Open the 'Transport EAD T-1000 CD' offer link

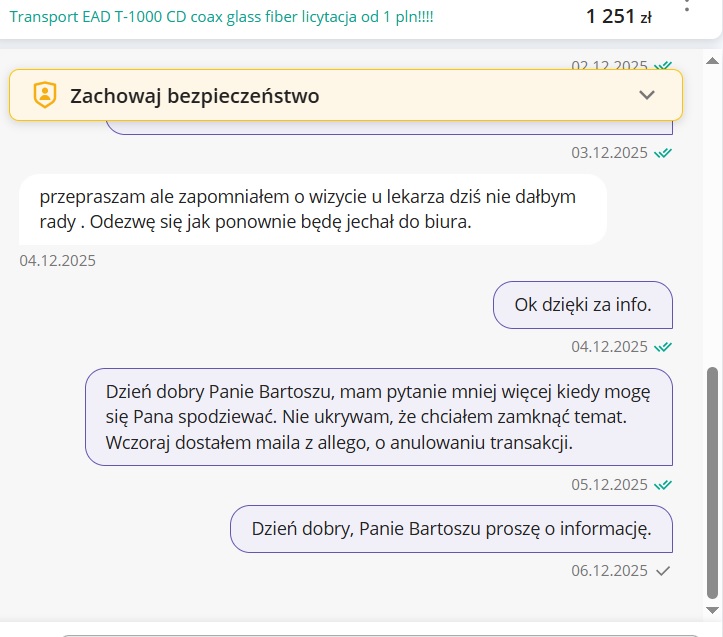click(221, 17)
